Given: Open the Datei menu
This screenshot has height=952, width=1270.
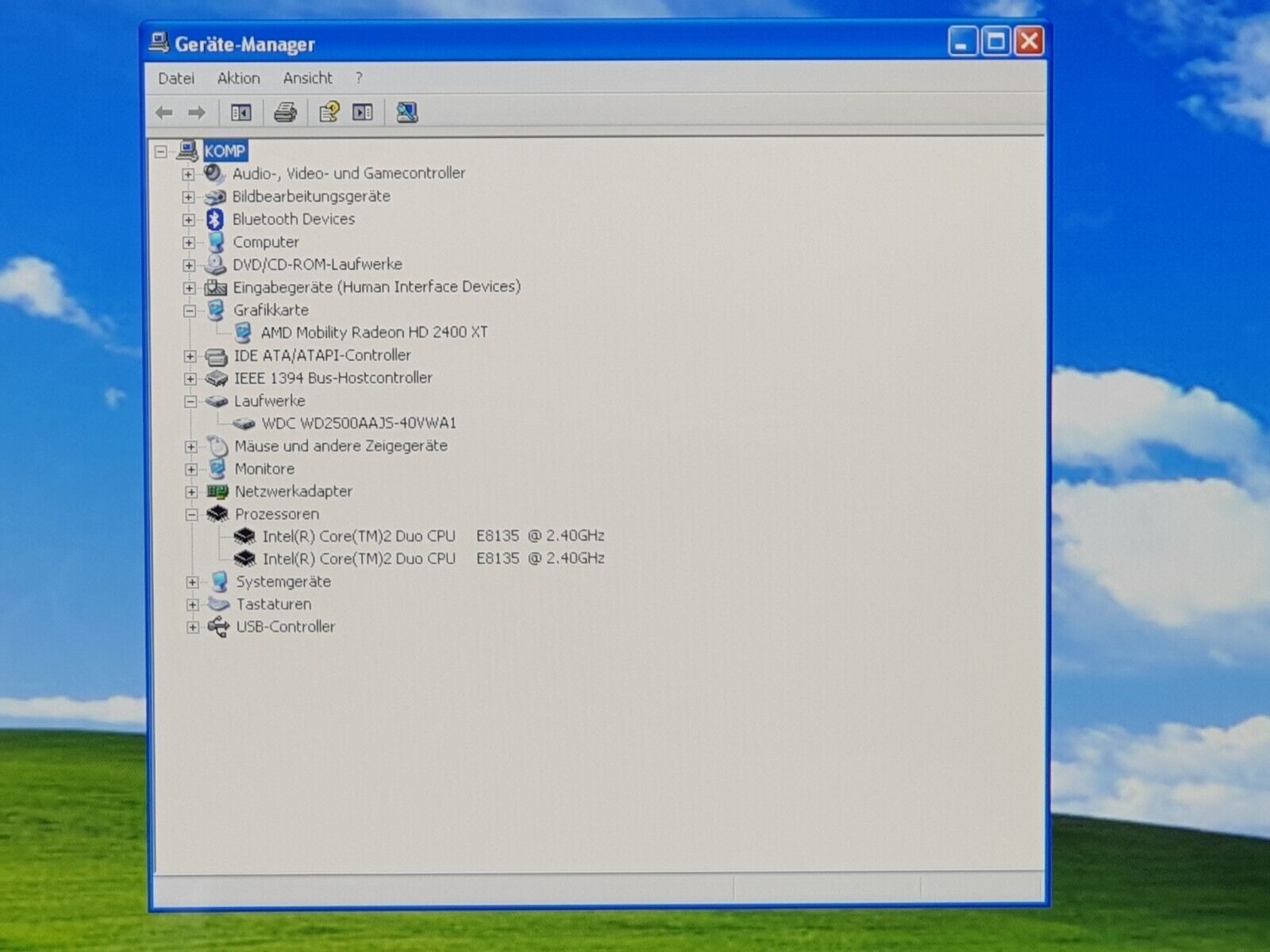Looking at the screenshot, I should coord(176,79).
